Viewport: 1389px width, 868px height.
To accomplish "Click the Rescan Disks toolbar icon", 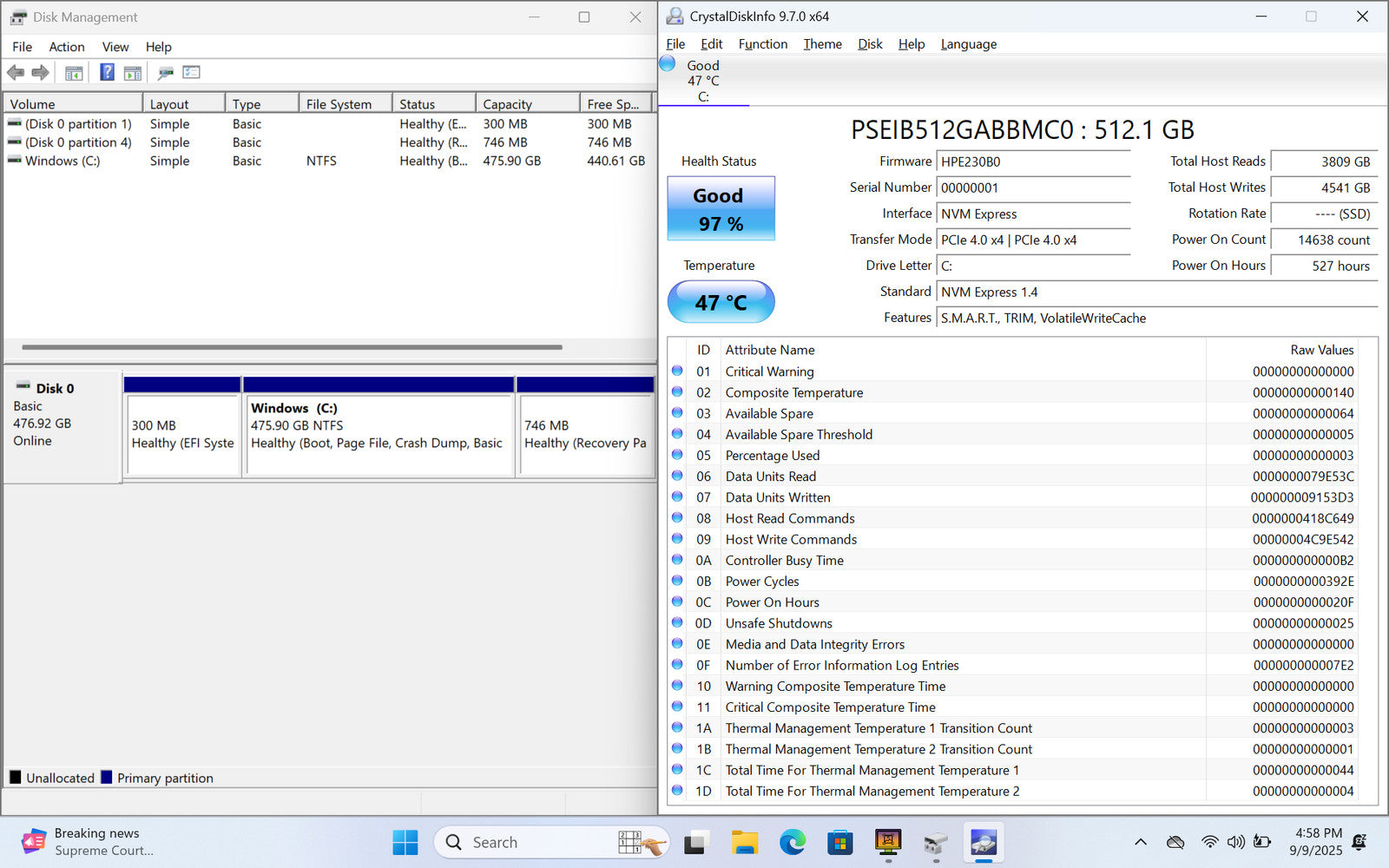I will [x=165, y=73].
